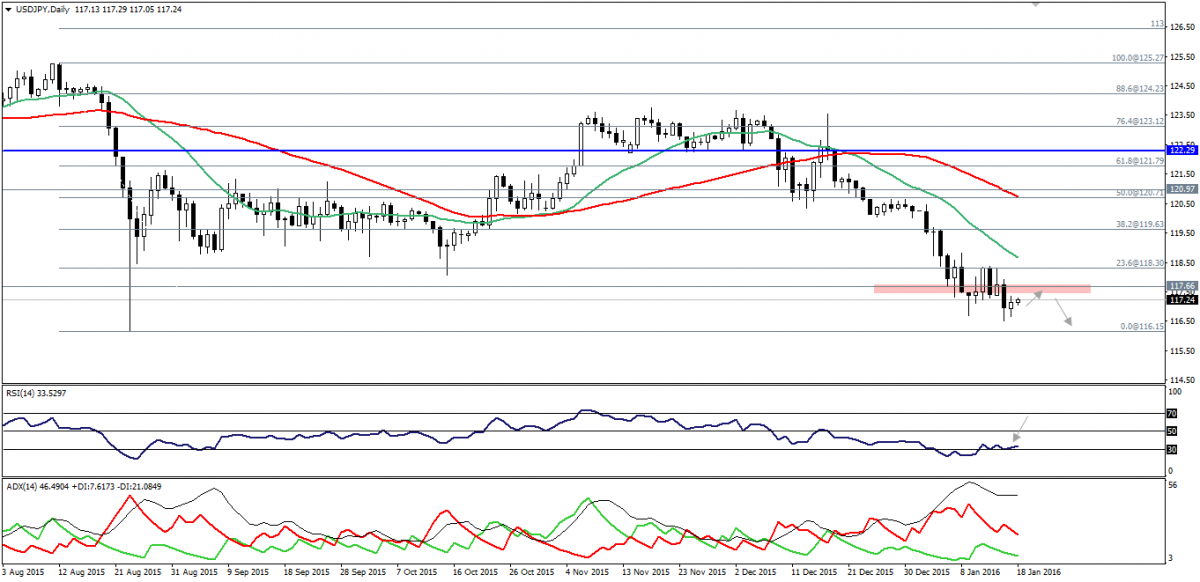1200x582 pixels.
Task: Click the RSI 70 level label
Action: coord(1171,412)
